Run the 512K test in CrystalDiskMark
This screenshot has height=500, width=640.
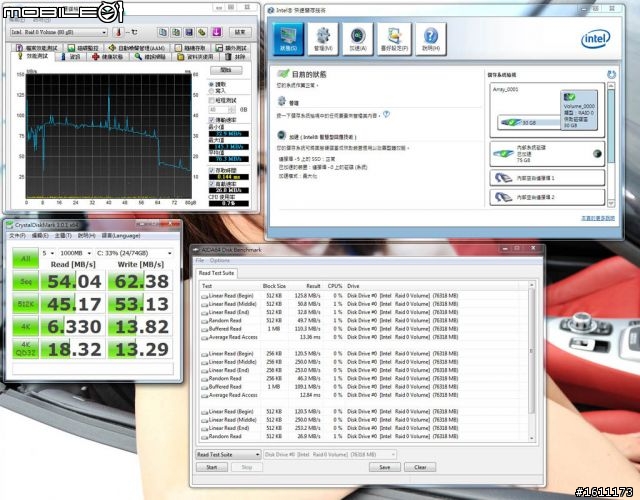coord(26,304)
